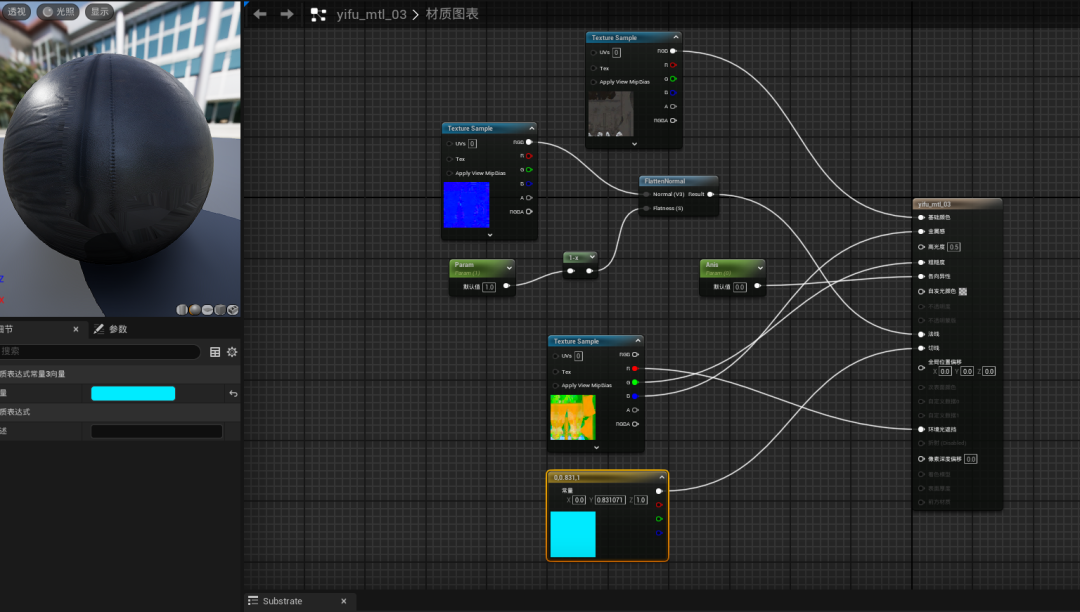This screenshot has width=1080, height=612.
Task: Click the 基础颜色 input pin on material node
Action: (x=921, y=218)
